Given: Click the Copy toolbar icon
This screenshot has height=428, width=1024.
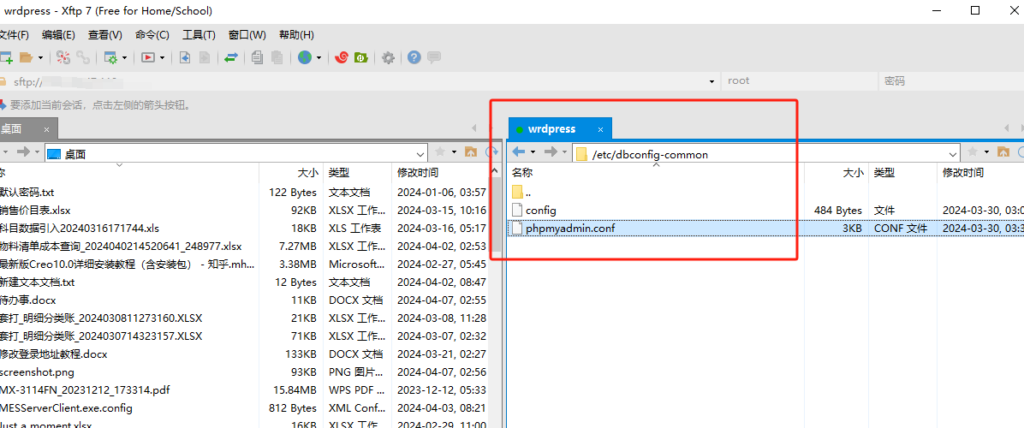Looking at the screenshot, I should coord(257,58).
